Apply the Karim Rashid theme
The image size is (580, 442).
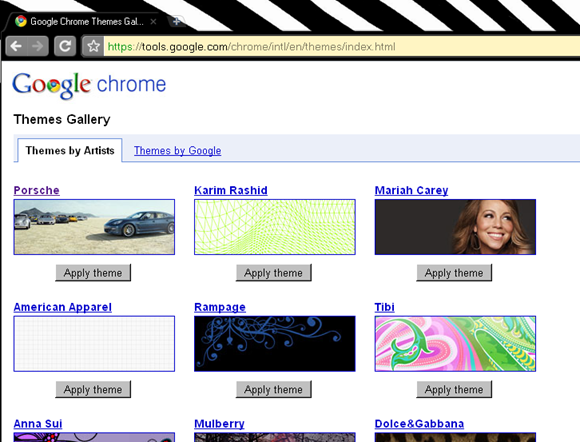[274, 273]
